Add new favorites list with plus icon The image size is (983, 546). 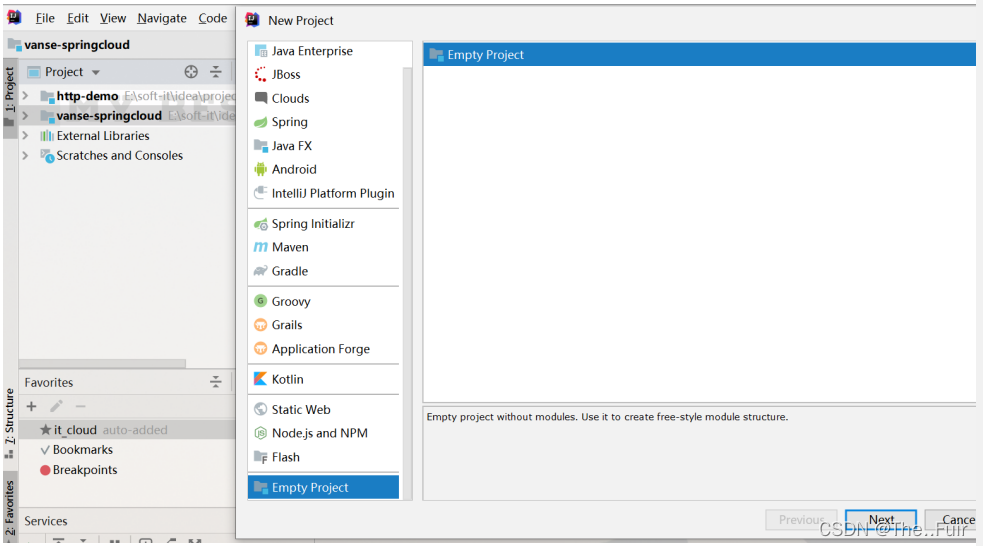click(x=31, y=406)
